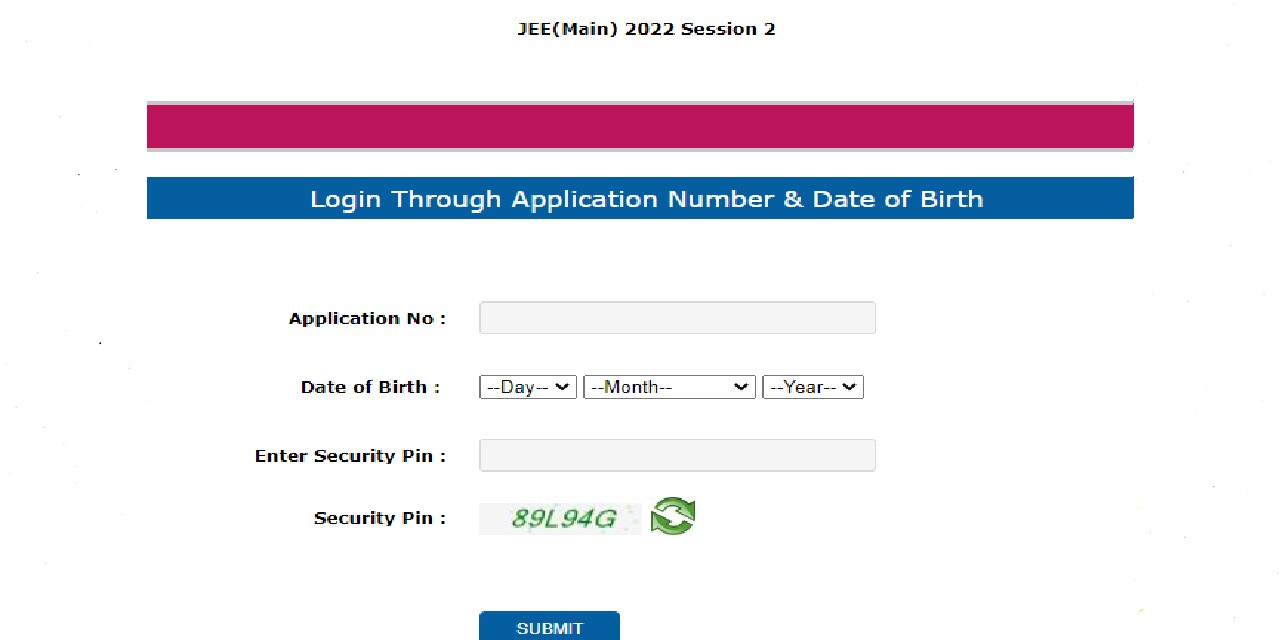Click the 'Date of Birth :' label

point(370,387)
